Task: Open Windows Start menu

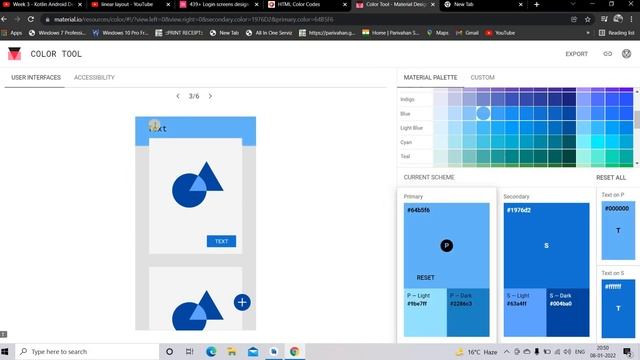Action: point(5,351)
